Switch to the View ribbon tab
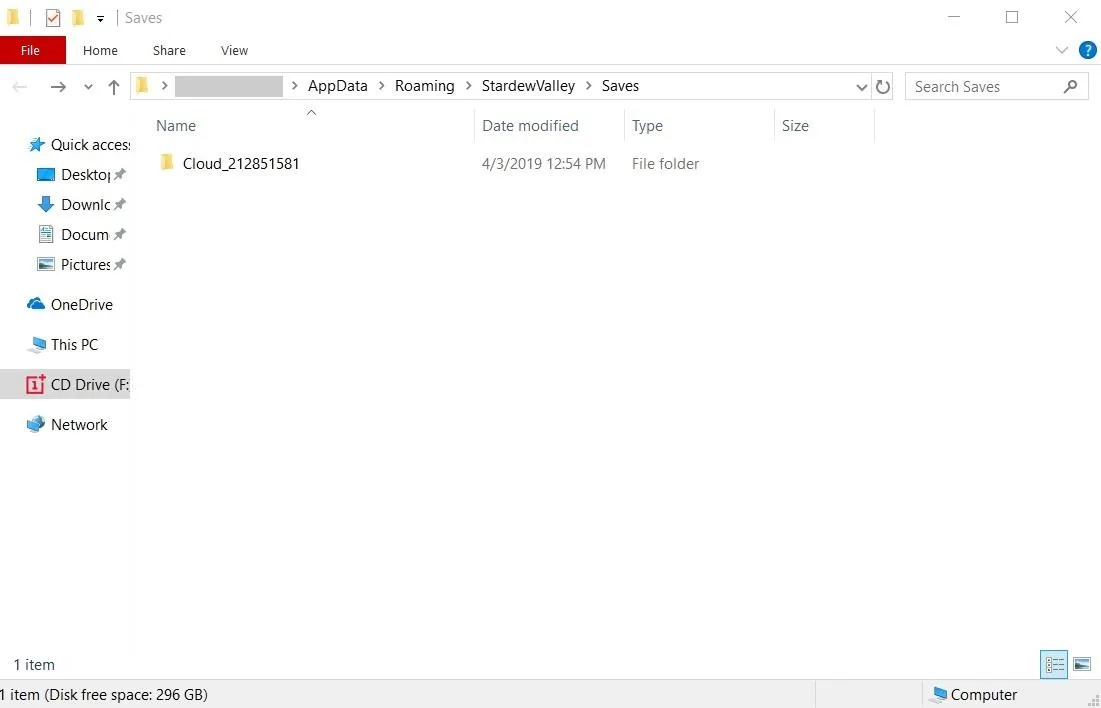The image size is (1101, 708). [234, 50]
